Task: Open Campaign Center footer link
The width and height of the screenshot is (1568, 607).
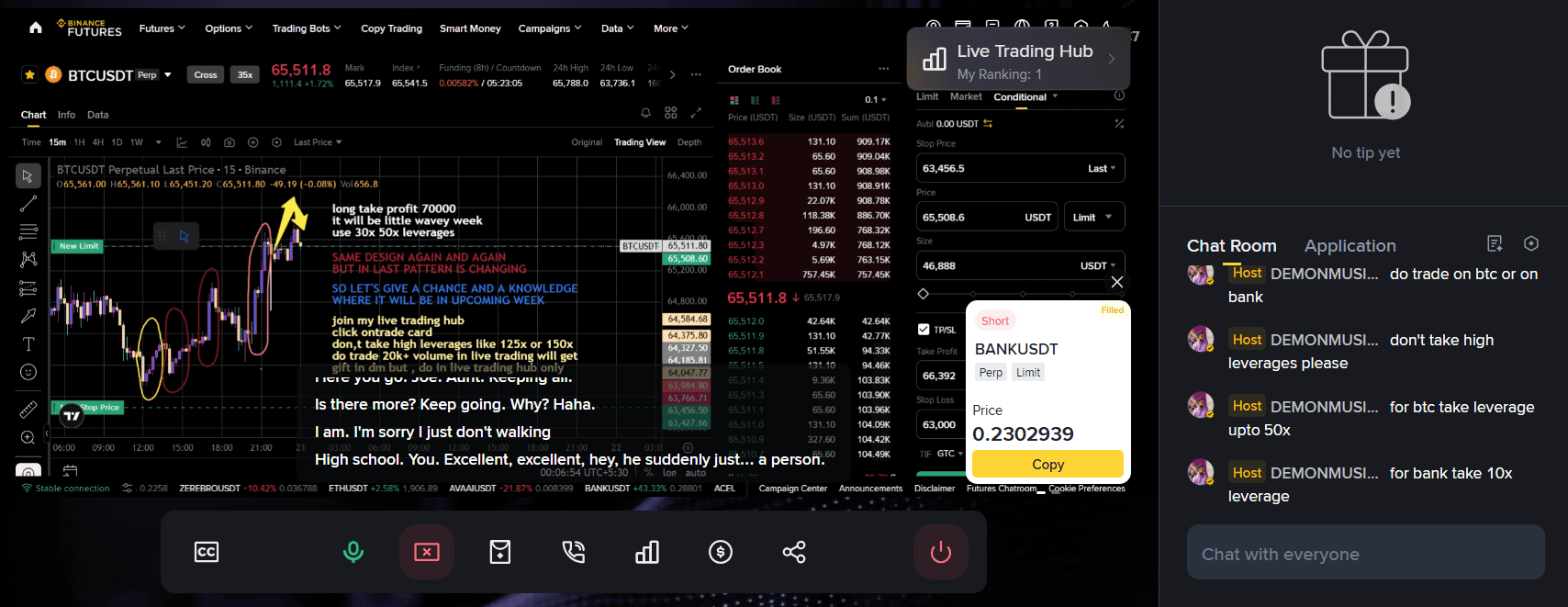Action: tap(792, 489)
